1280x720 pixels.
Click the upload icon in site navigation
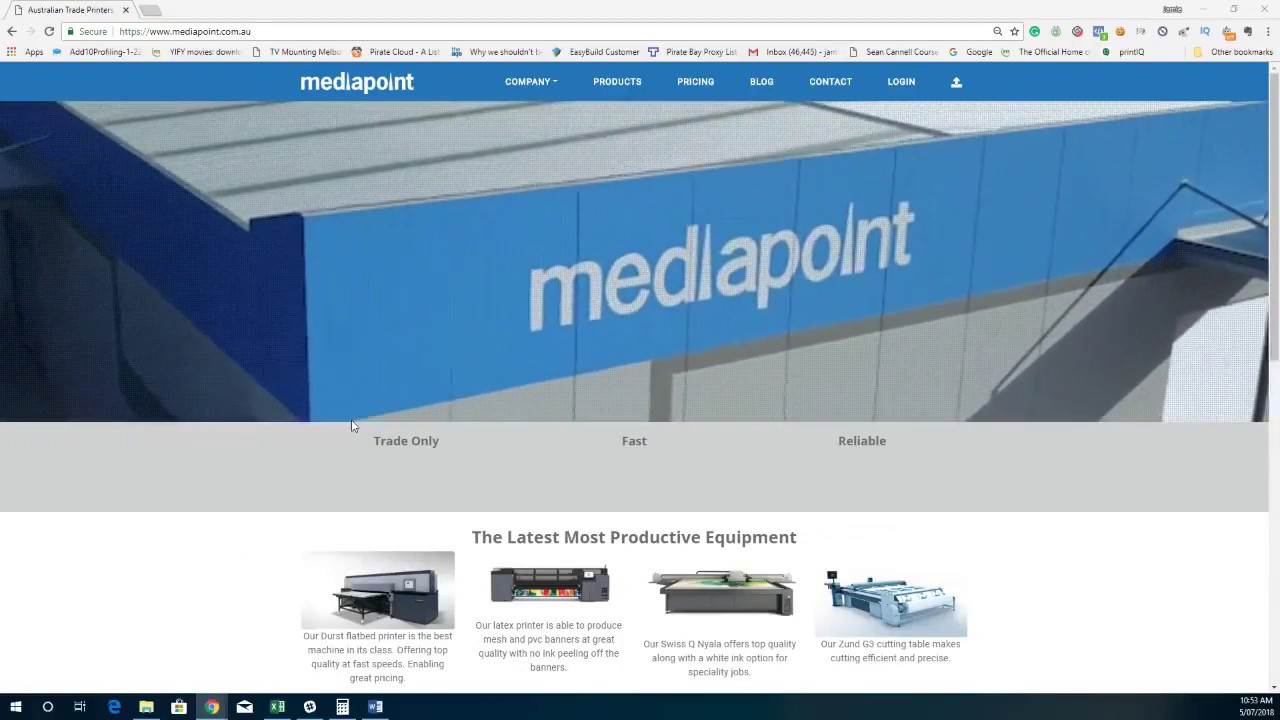pos(956,82)
